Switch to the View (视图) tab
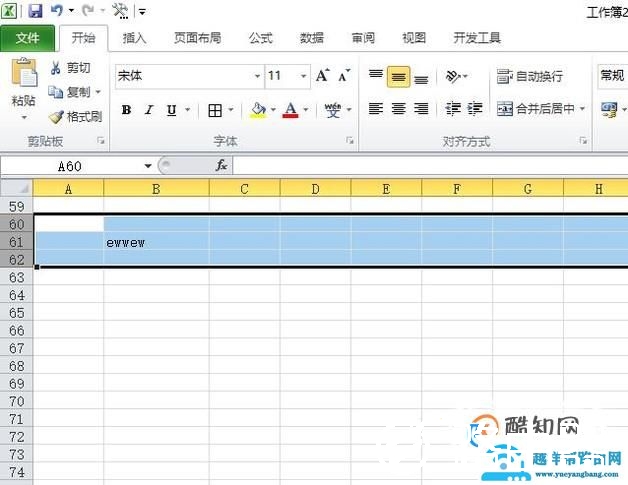Image resolution: width=628 pixels, height=485 pixels. [414, 38]
